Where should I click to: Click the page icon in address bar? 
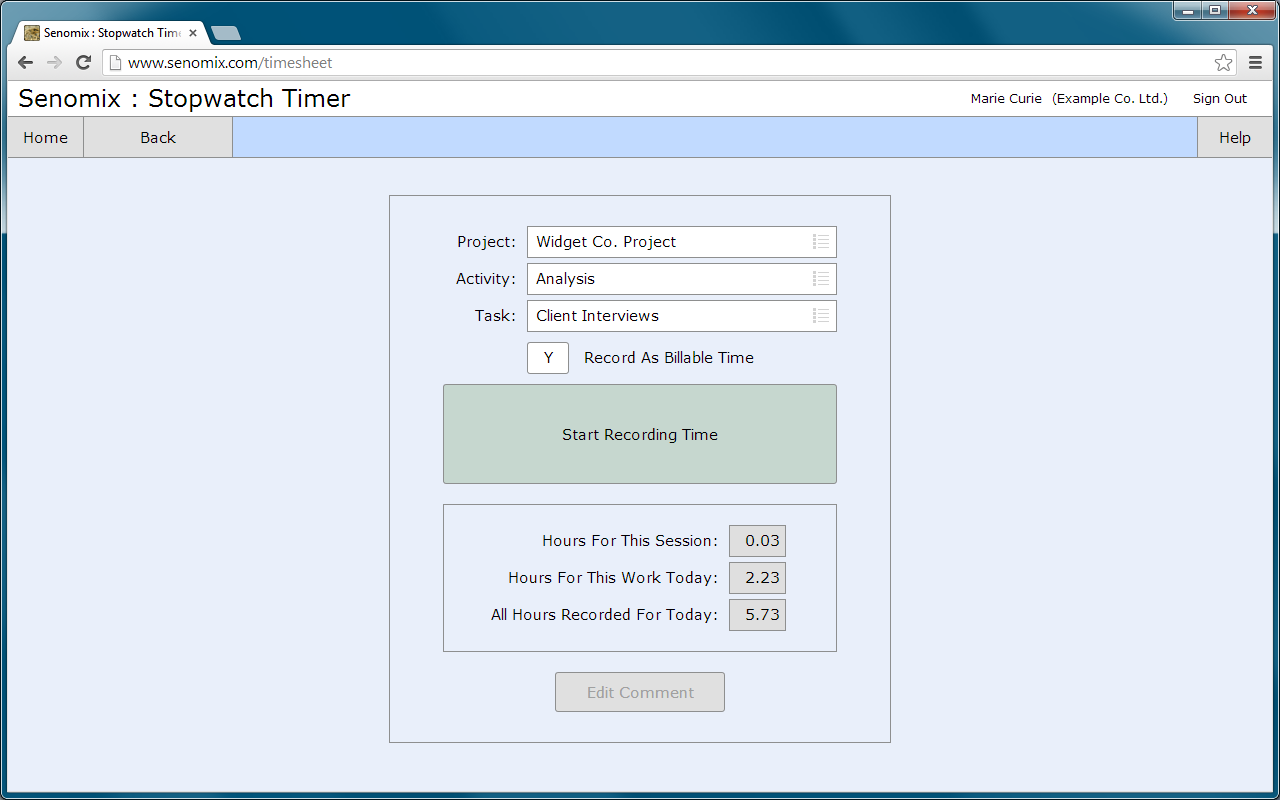(115, 63)
